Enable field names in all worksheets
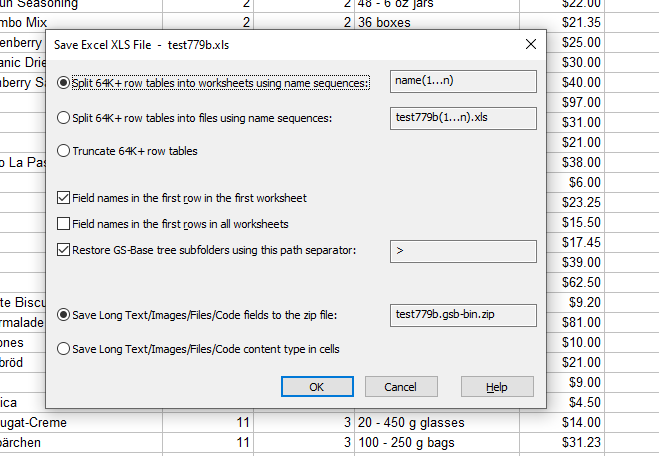659x456 pixels. 65,224
